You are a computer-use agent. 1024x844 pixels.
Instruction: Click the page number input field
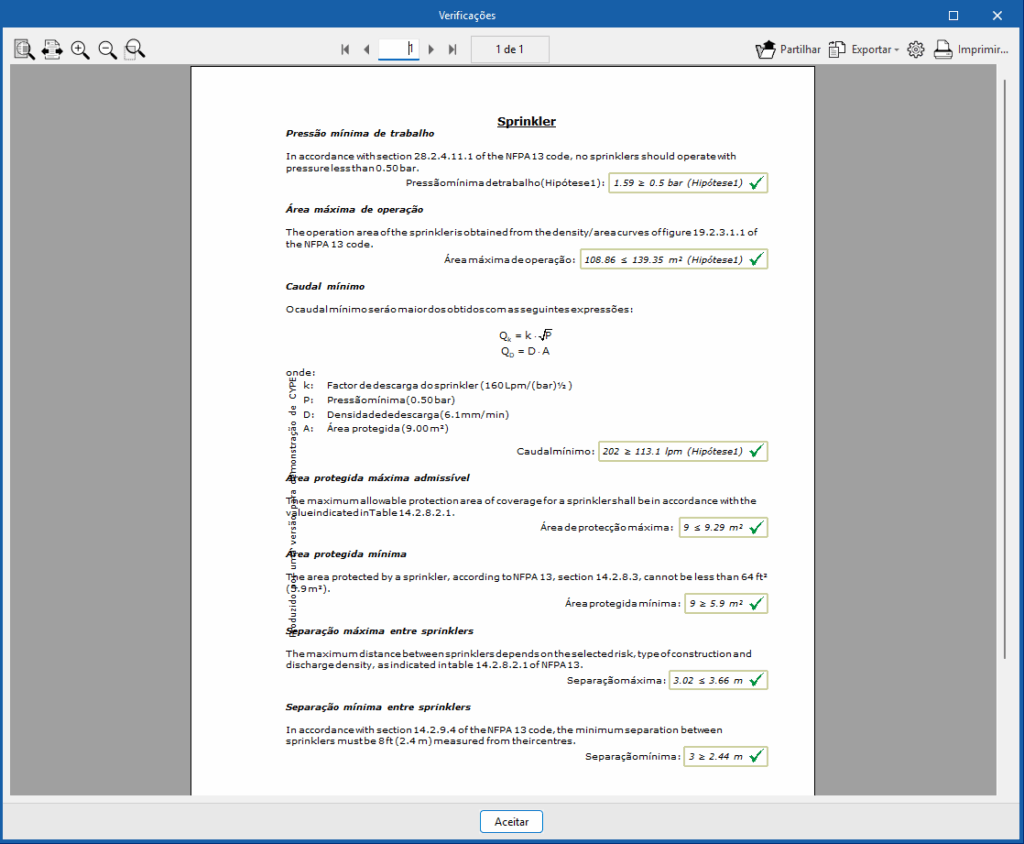(x=399, y=49)
